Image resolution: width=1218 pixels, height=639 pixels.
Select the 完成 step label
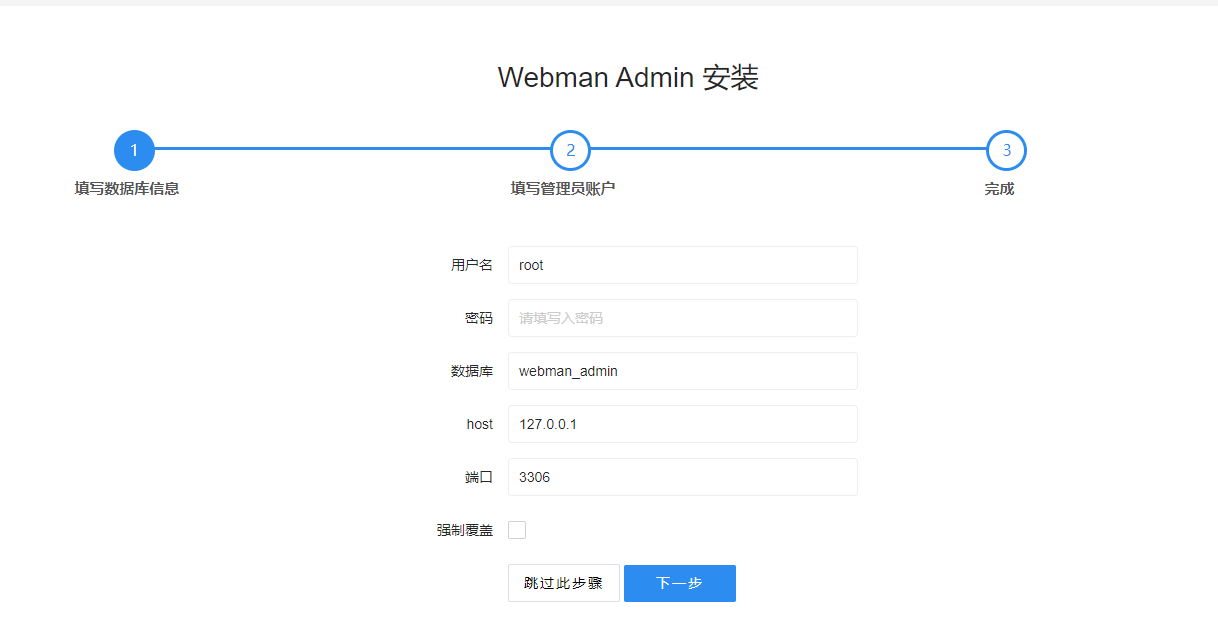(x=999, y=188)
